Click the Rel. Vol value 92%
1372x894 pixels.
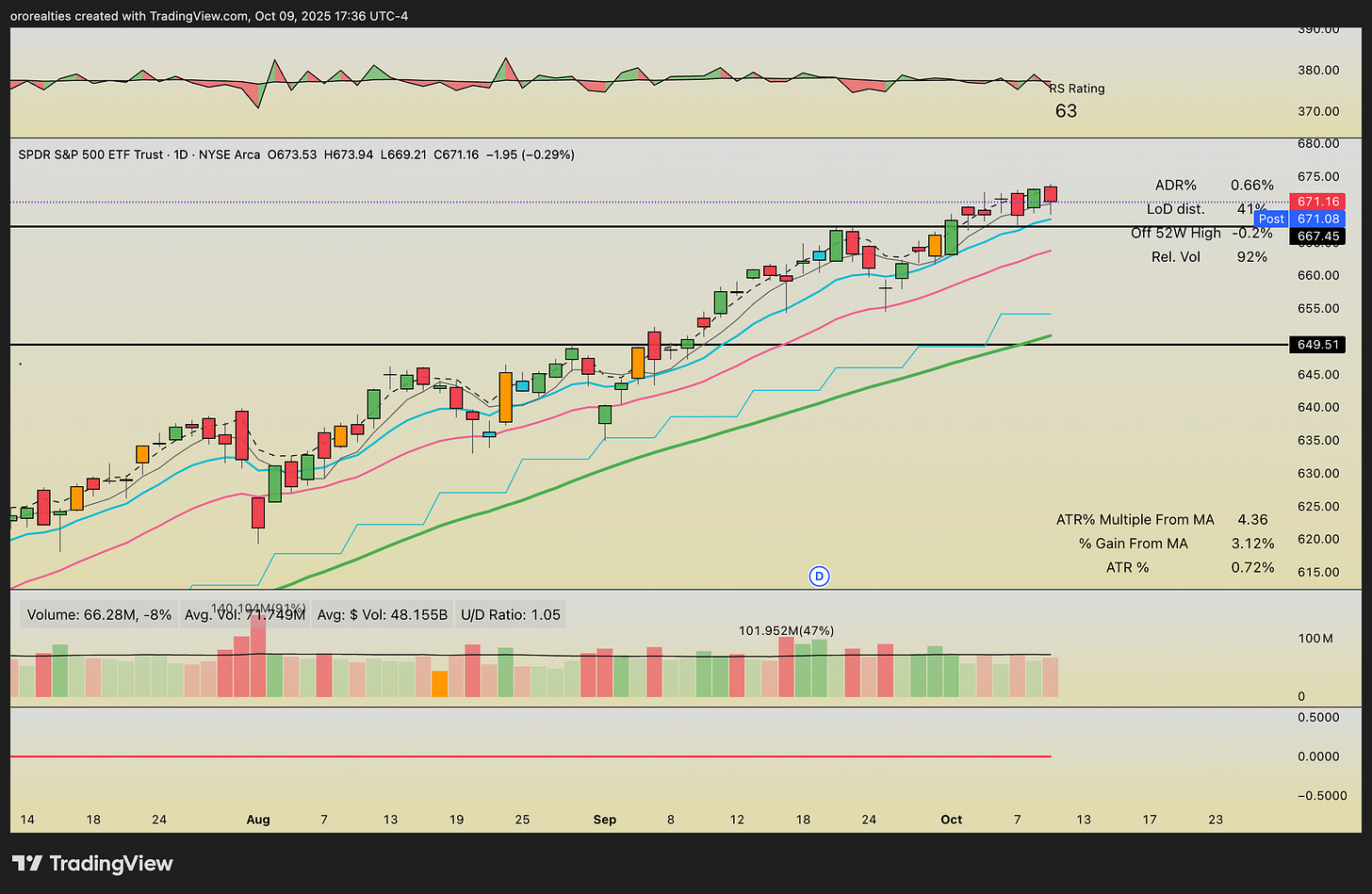point(1251,256)
